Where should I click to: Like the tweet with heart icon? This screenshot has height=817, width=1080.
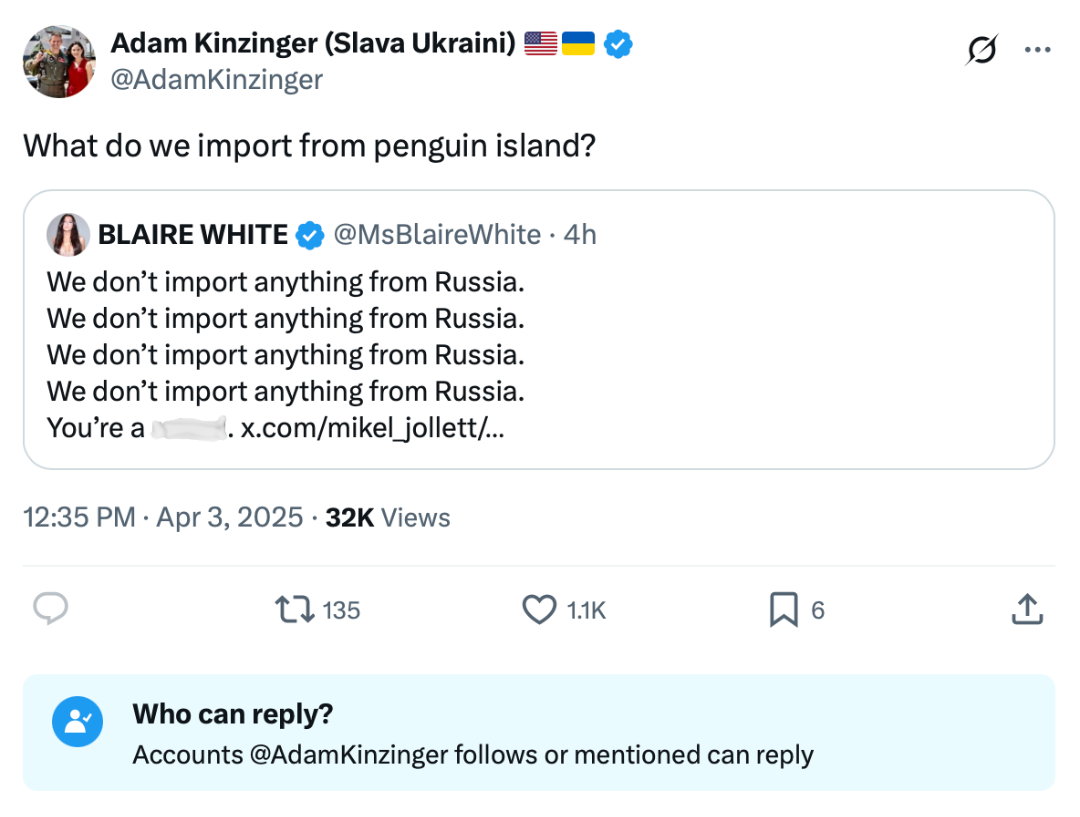(540, 609)
